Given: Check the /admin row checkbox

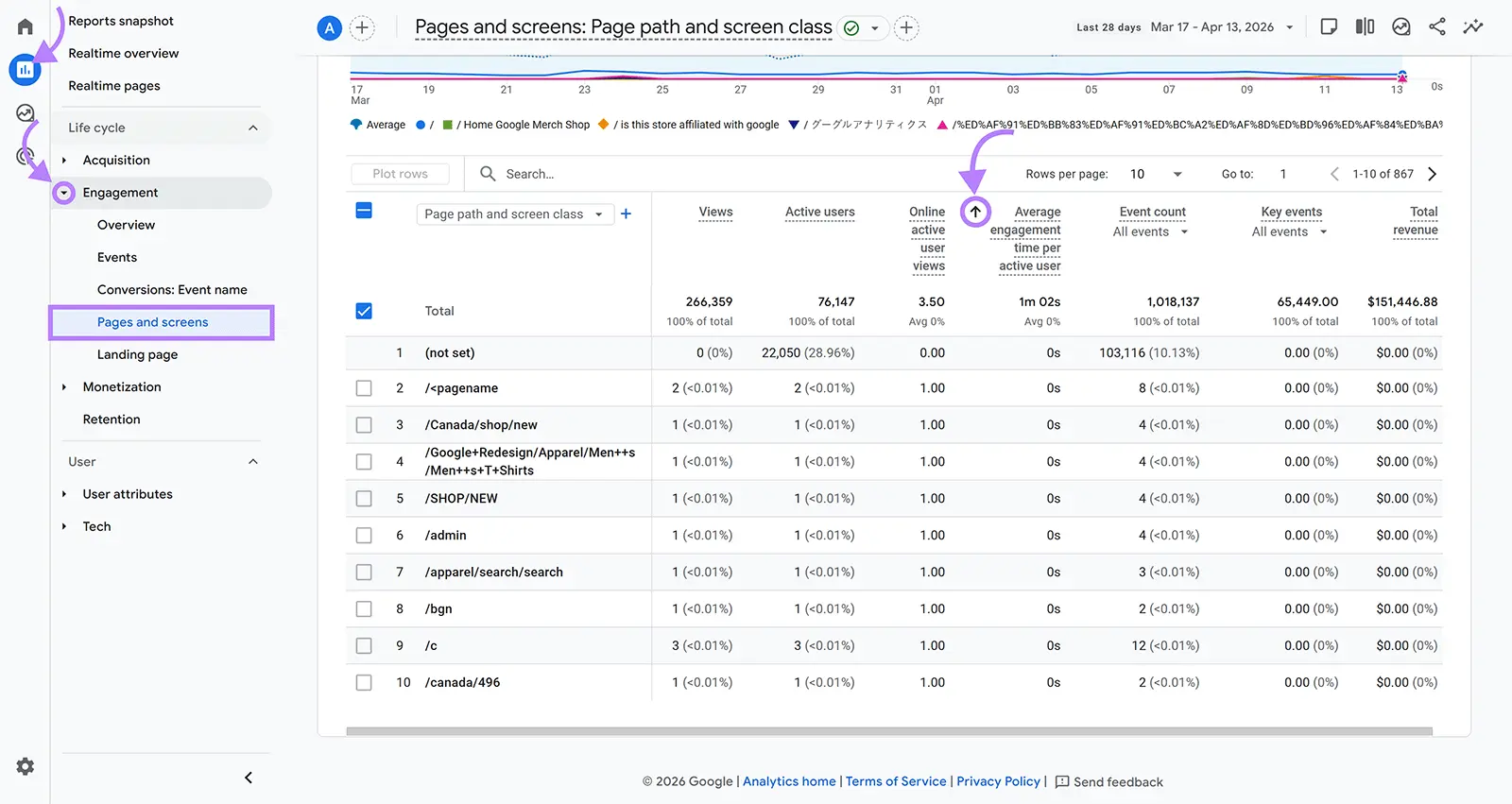Looking at the screenshot, I should click(x=364, y=536).
